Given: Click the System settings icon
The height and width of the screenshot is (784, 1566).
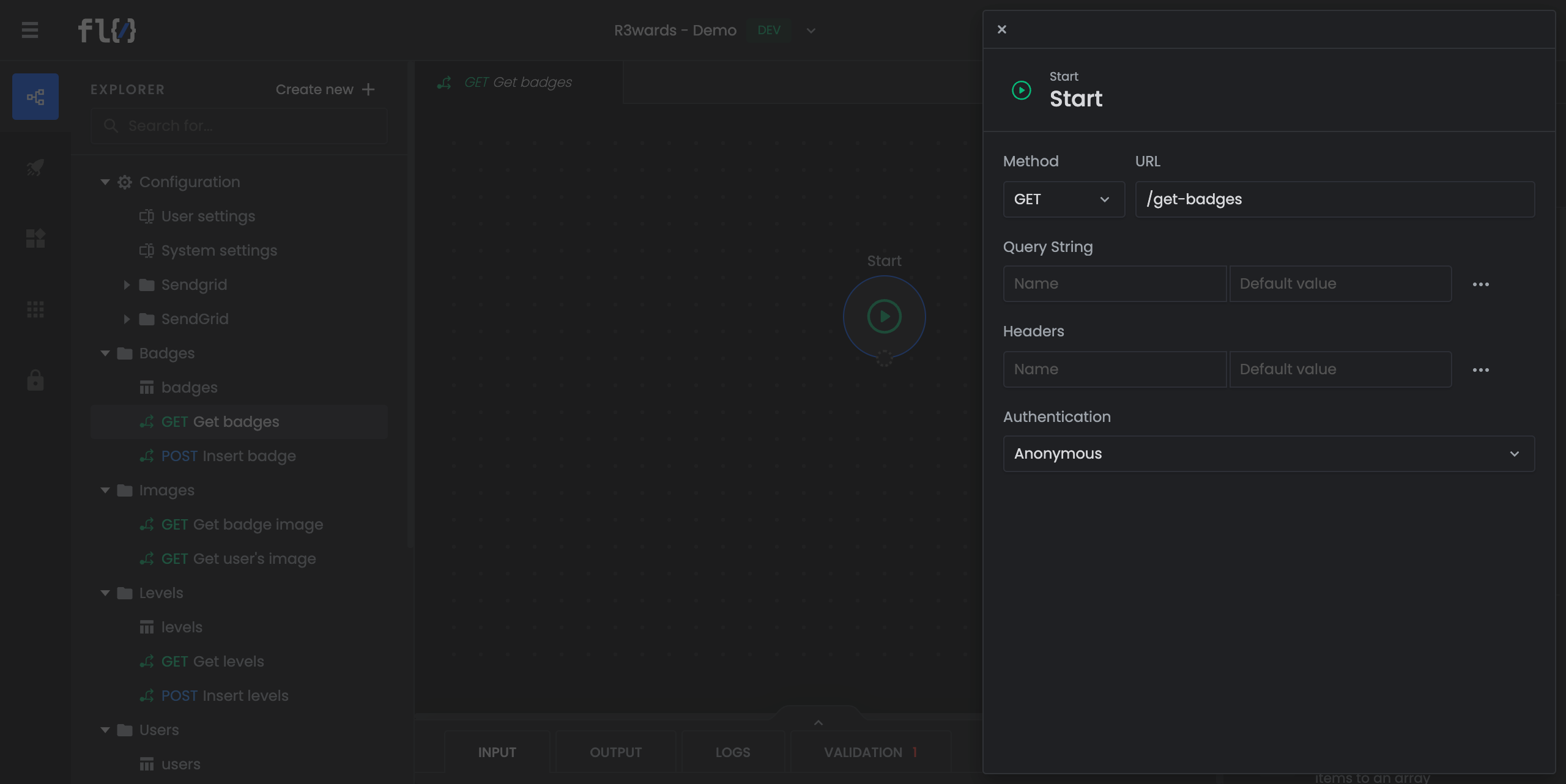Looking at the screenshot, I should click(x=147, y=251).
